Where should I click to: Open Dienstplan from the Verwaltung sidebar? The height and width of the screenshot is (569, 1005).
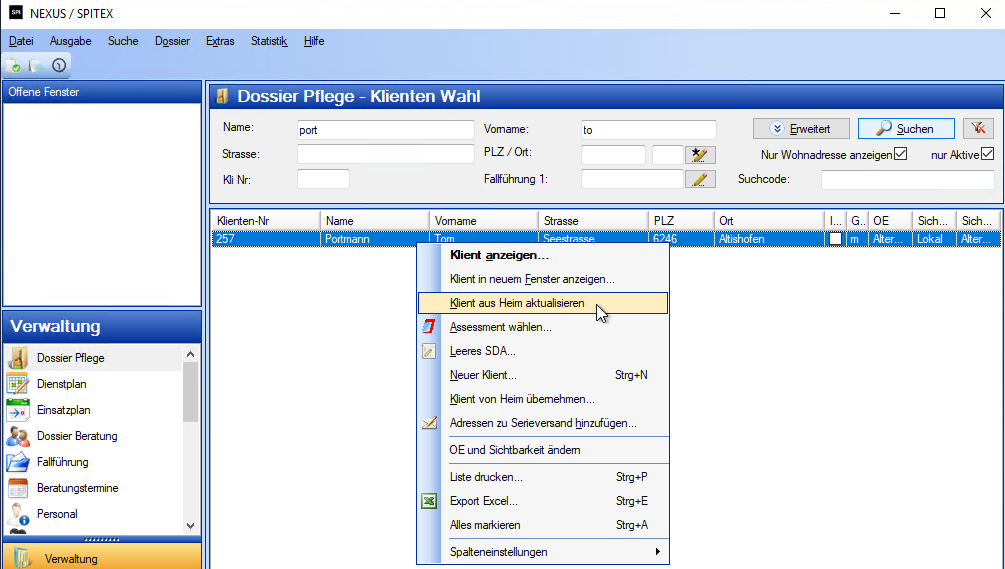click(62, 384)
